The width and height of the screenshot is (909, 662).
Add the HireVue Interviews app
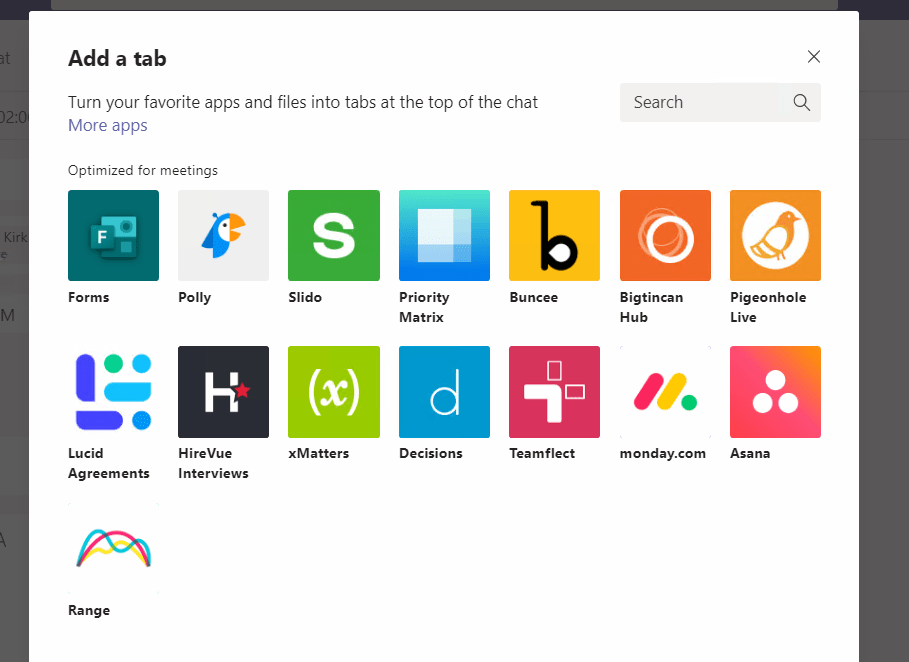(x=223, y=392)
